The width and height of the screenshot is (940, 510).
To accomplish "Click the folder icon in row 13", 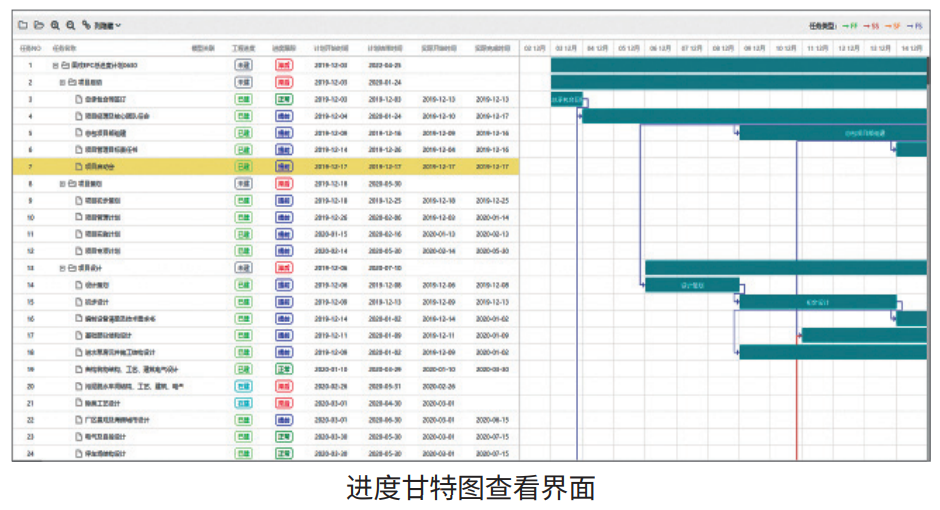I will 73,268.
